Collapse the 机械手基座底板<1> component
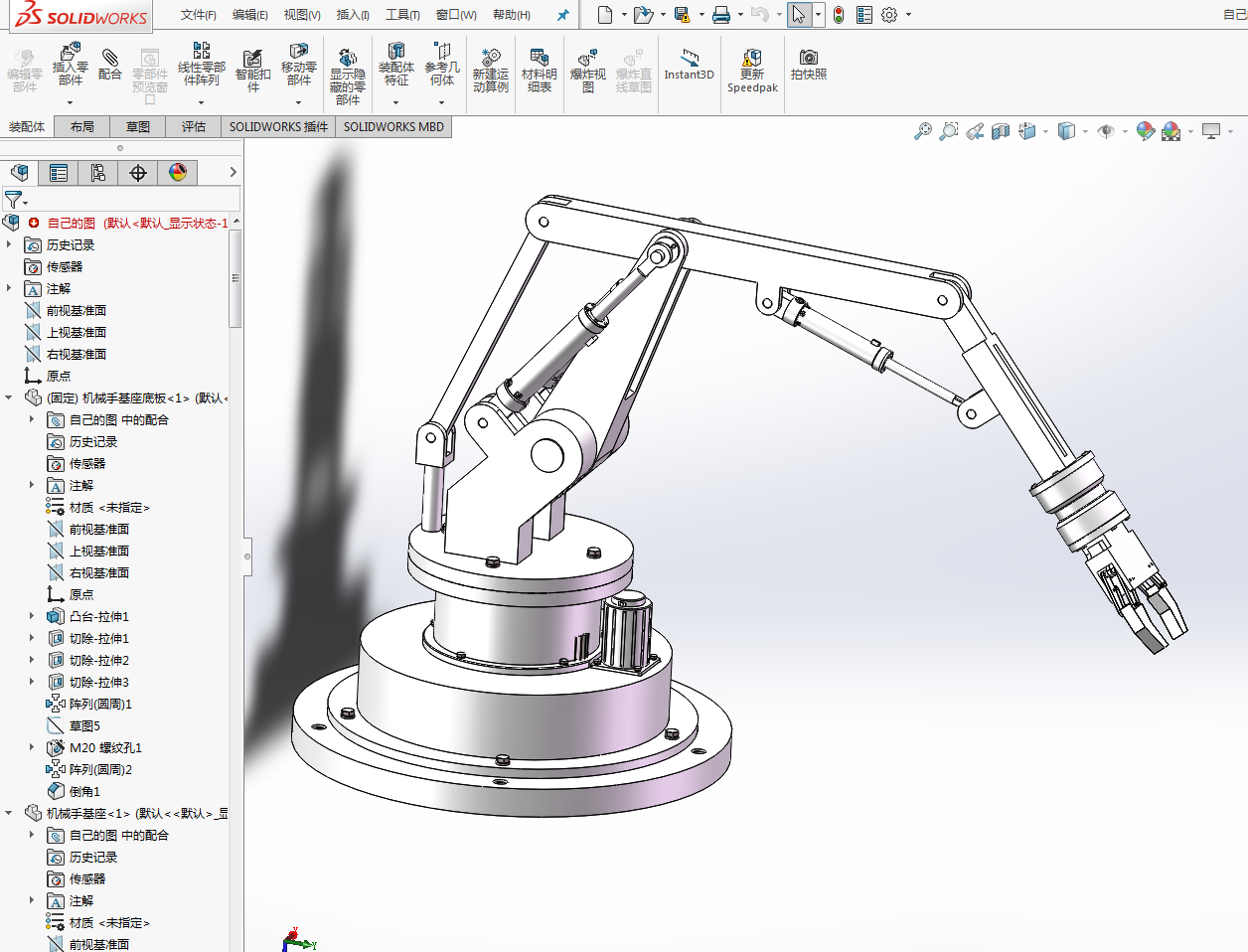This screenshot has width=1248, height=952. click(9, 397)
